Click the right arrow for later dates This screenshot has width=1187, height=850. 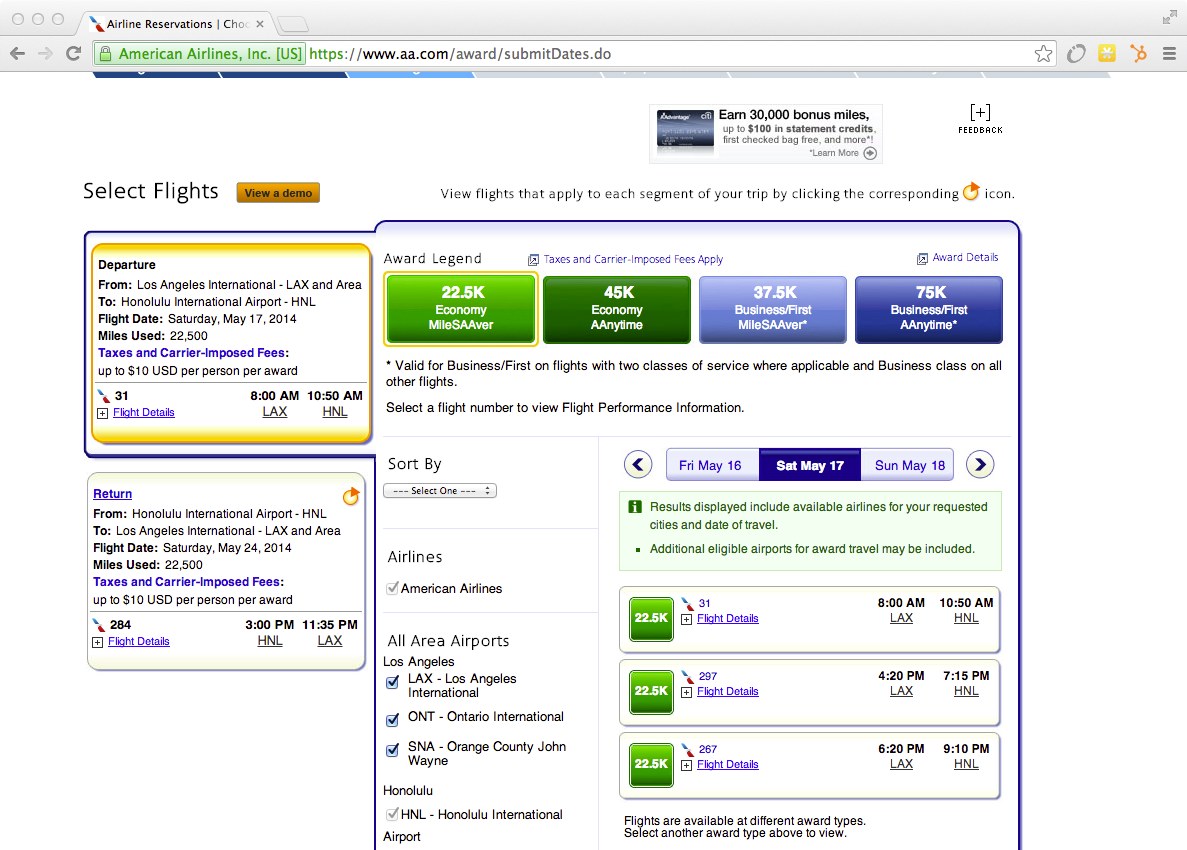point(980,464)
